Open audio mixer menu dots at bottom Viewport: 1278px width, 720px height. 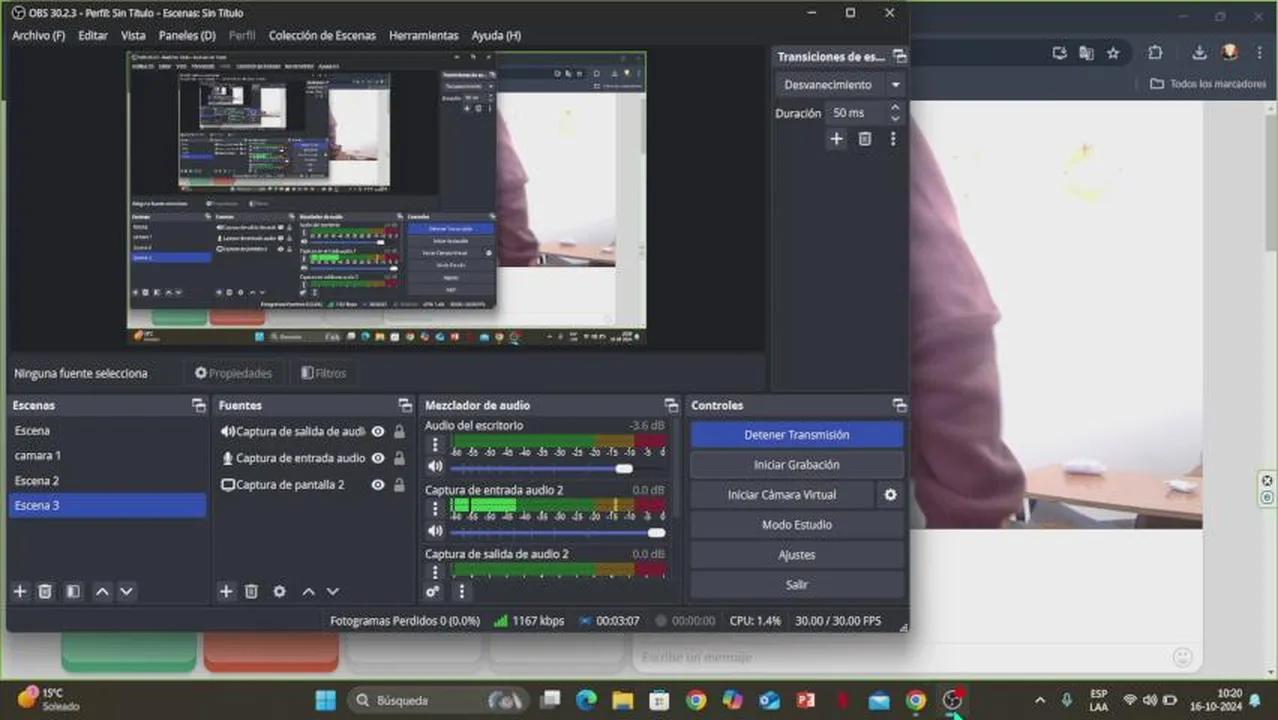(x=461, y=591)
